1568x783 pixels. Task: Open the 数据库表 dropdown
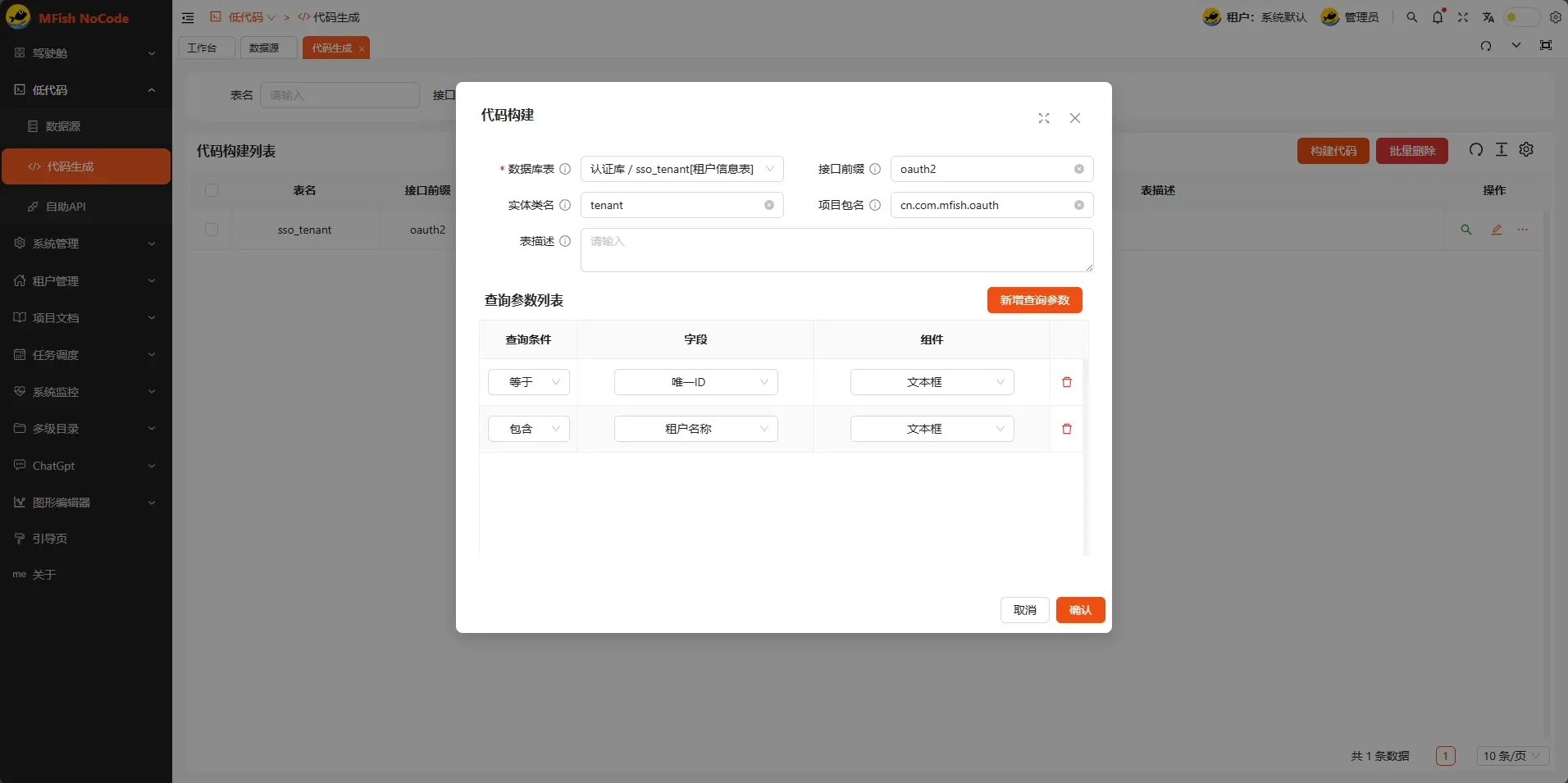682,169
